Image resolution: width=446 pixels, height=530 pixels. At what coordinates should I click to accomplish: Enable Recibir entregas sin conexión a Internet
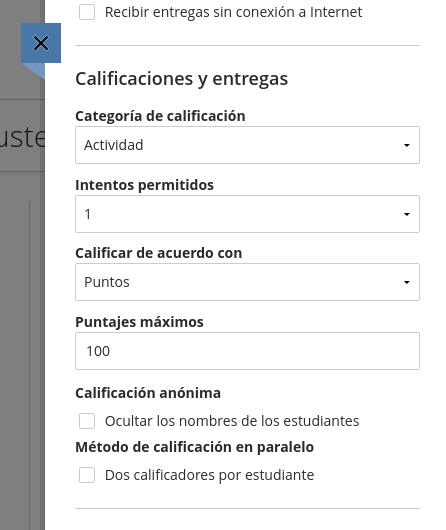87,13
